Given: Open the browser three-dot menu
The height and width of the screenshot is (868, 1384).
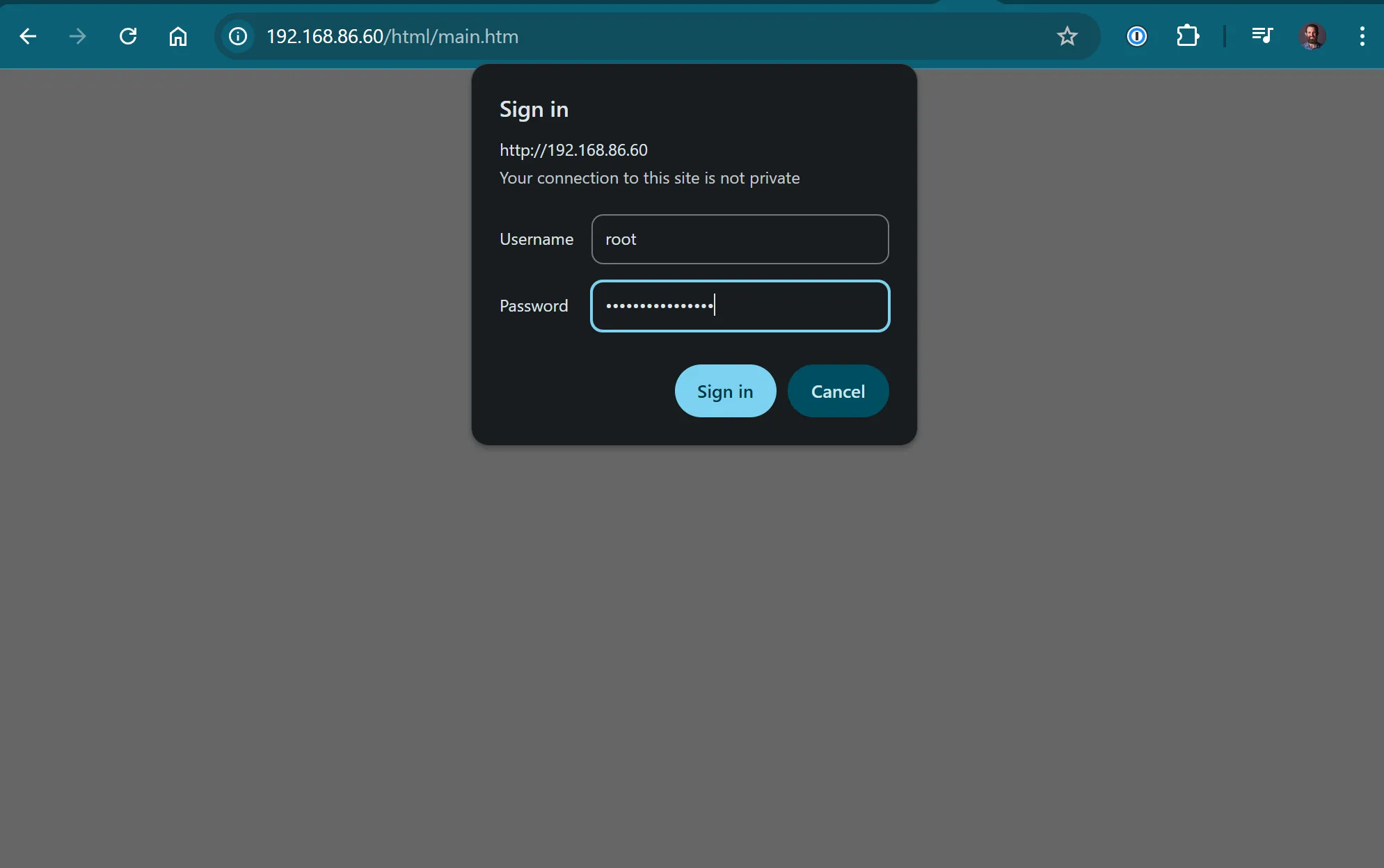Looking at the screenshot, I should [1362, 36].
